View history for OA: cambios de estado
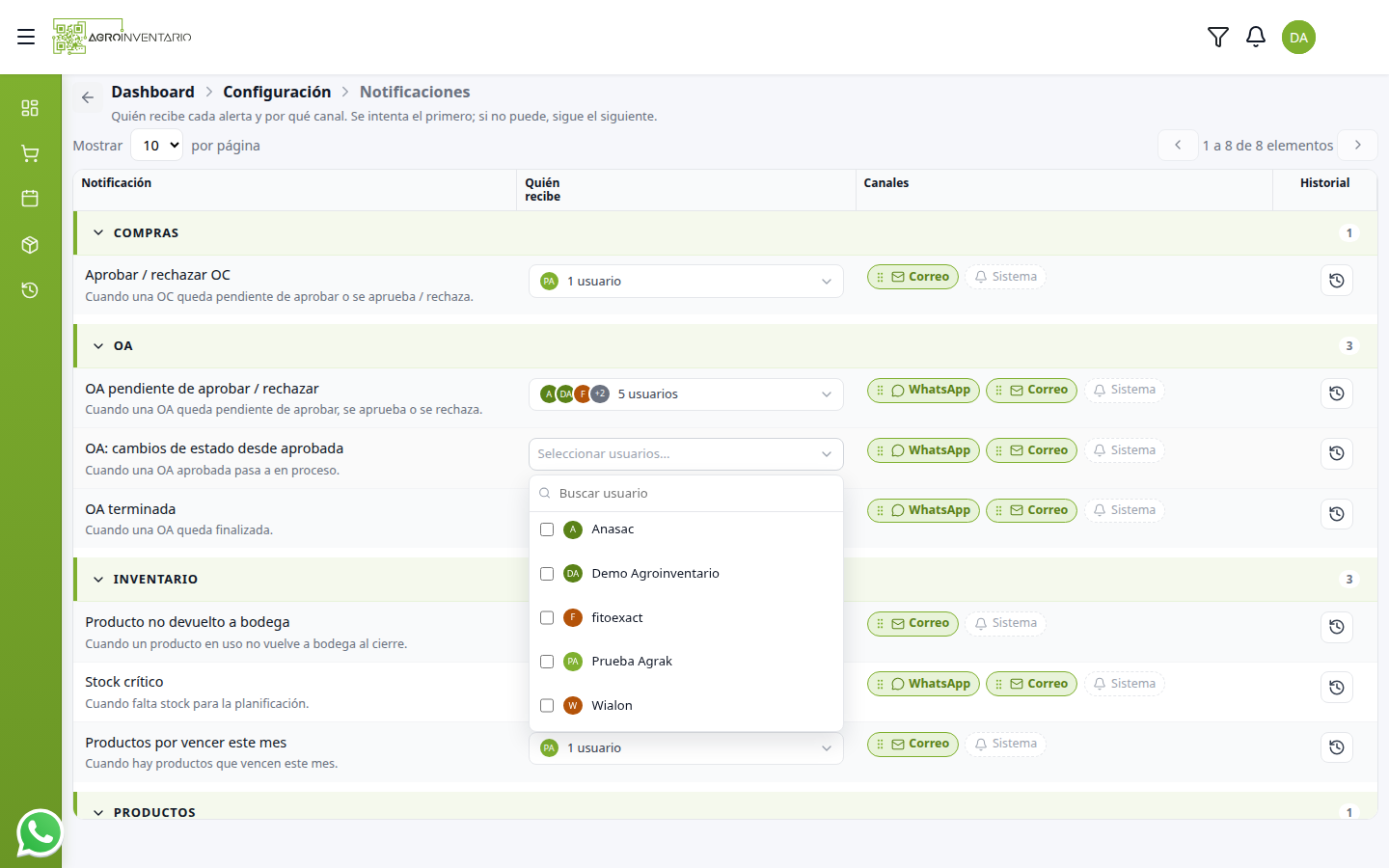Viewport: 1389px width, 868px height. point(1336,453)
